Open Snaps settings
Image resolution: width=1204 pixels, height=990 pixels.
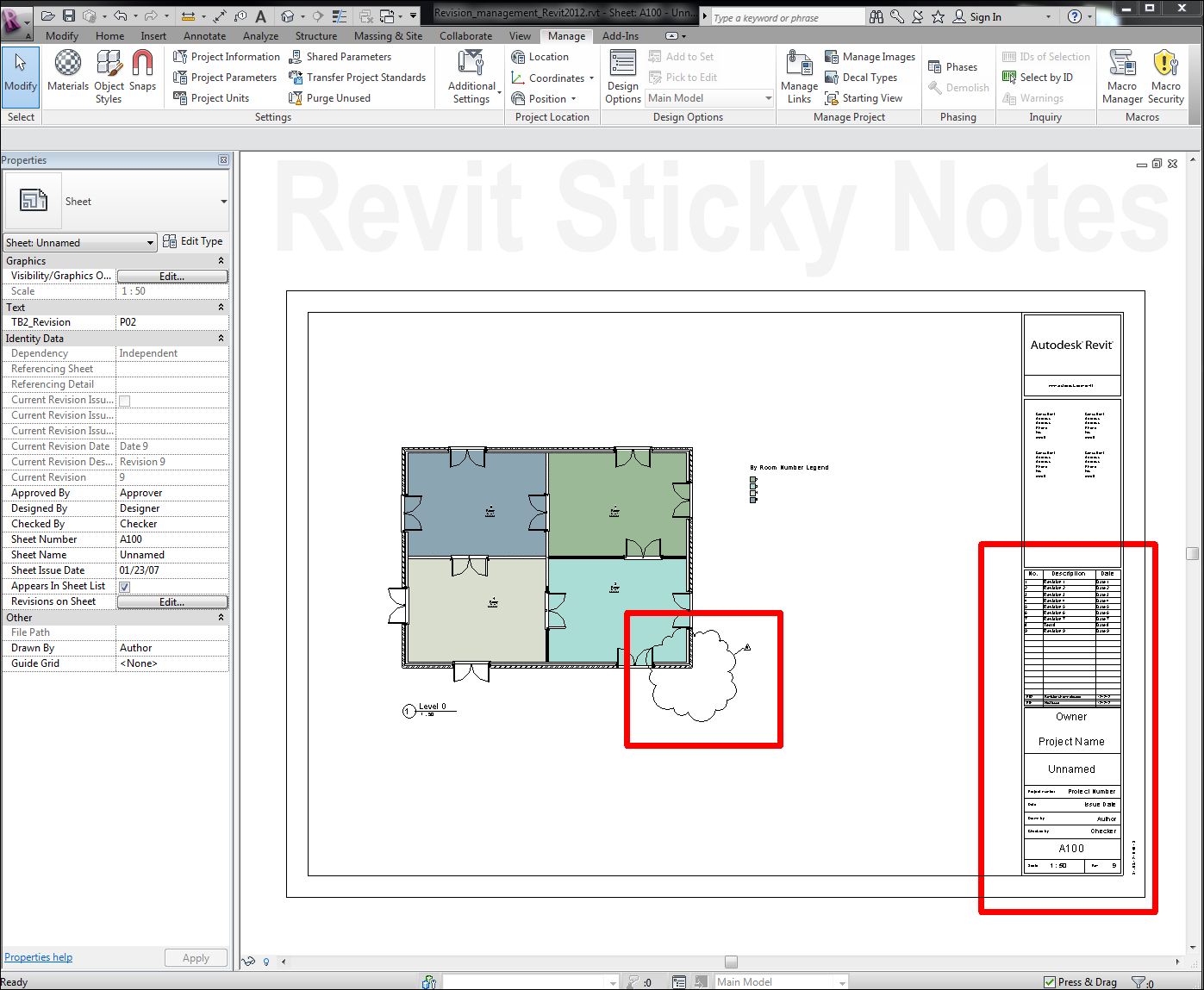[142, 71]
